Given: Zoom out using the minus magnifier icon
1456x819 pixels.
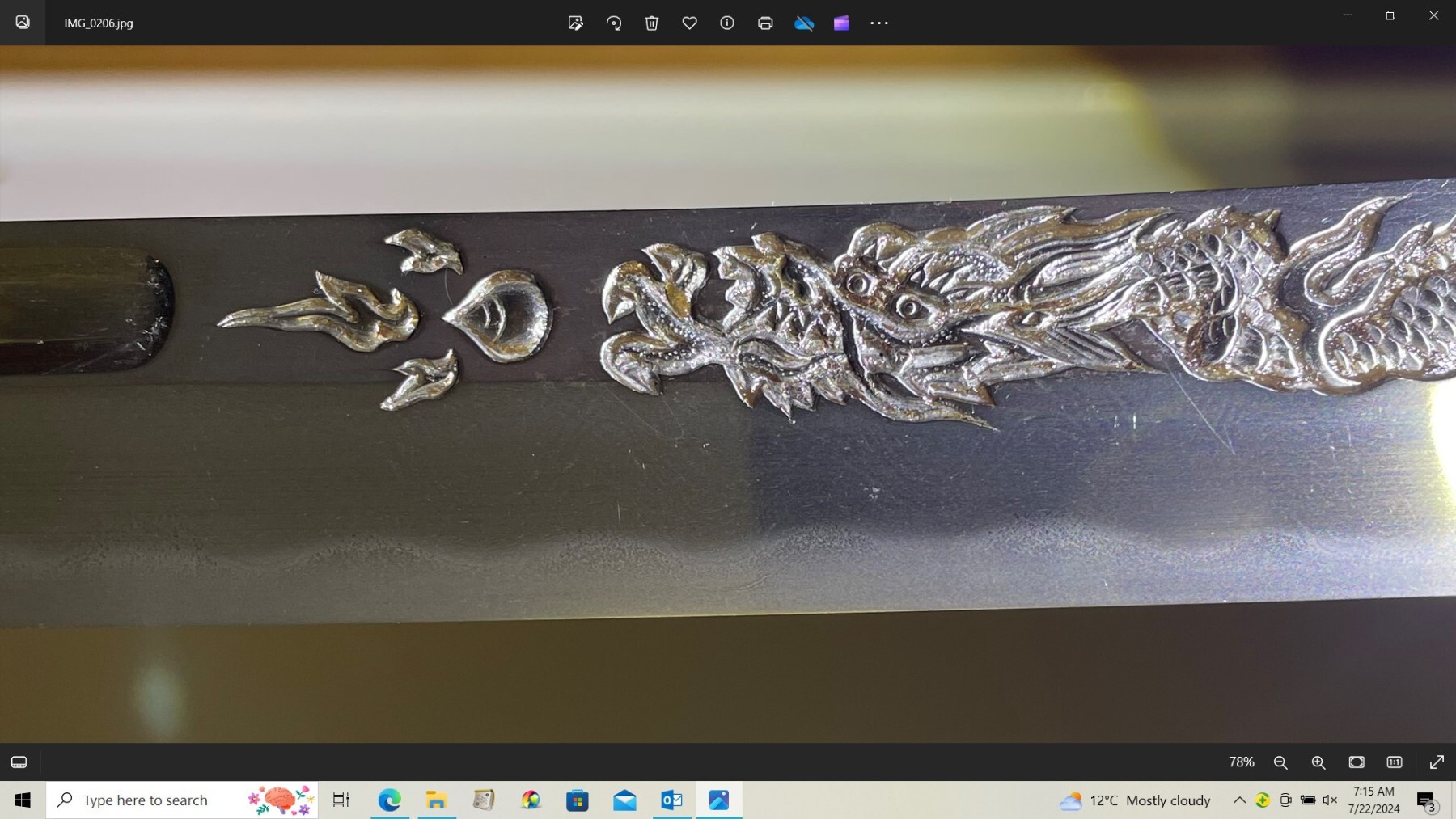Looking at the screenshot, I should point(1280,762).
